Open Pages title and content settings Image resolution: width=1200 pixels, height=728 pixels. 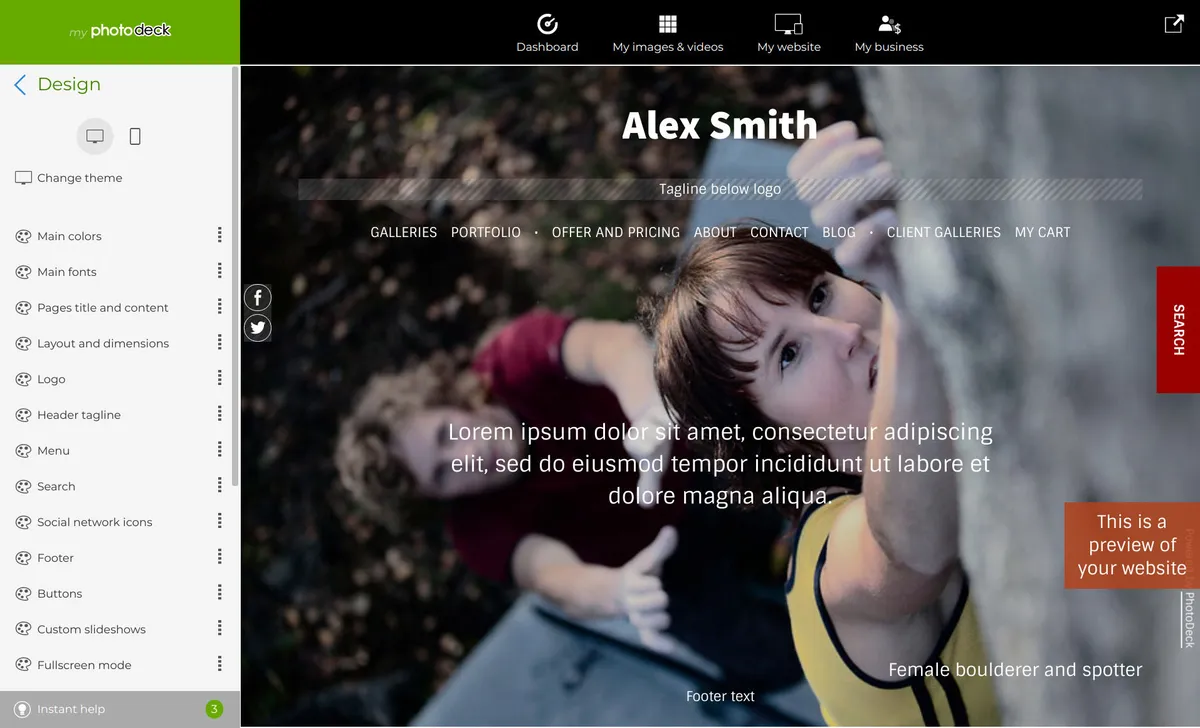point(103,308)
